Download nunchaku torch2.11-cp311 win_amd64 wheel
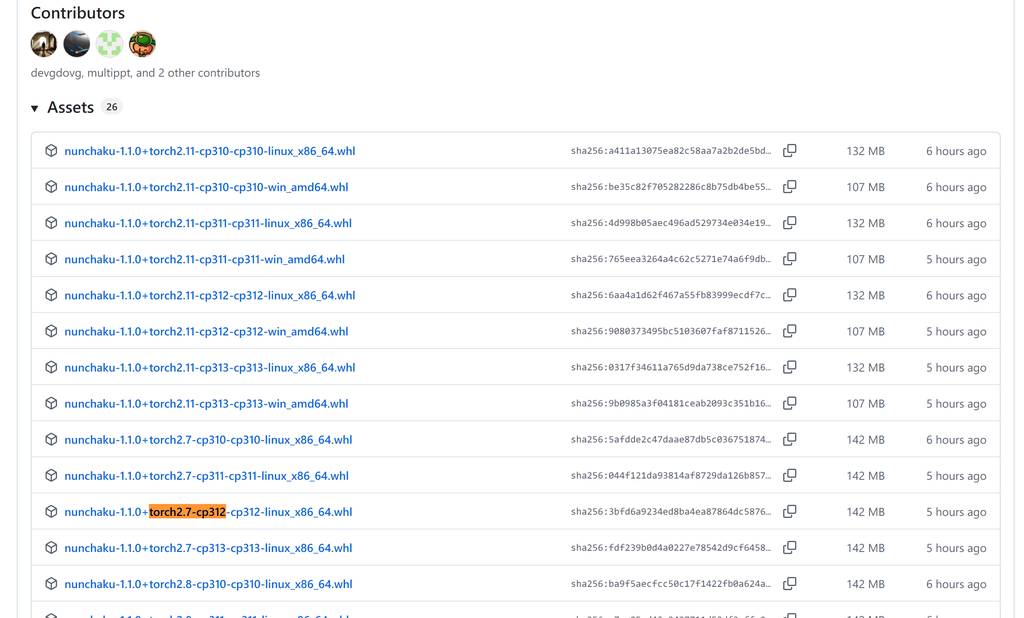Viewport: 1024px width, 618px height. (x=204, y=259)
